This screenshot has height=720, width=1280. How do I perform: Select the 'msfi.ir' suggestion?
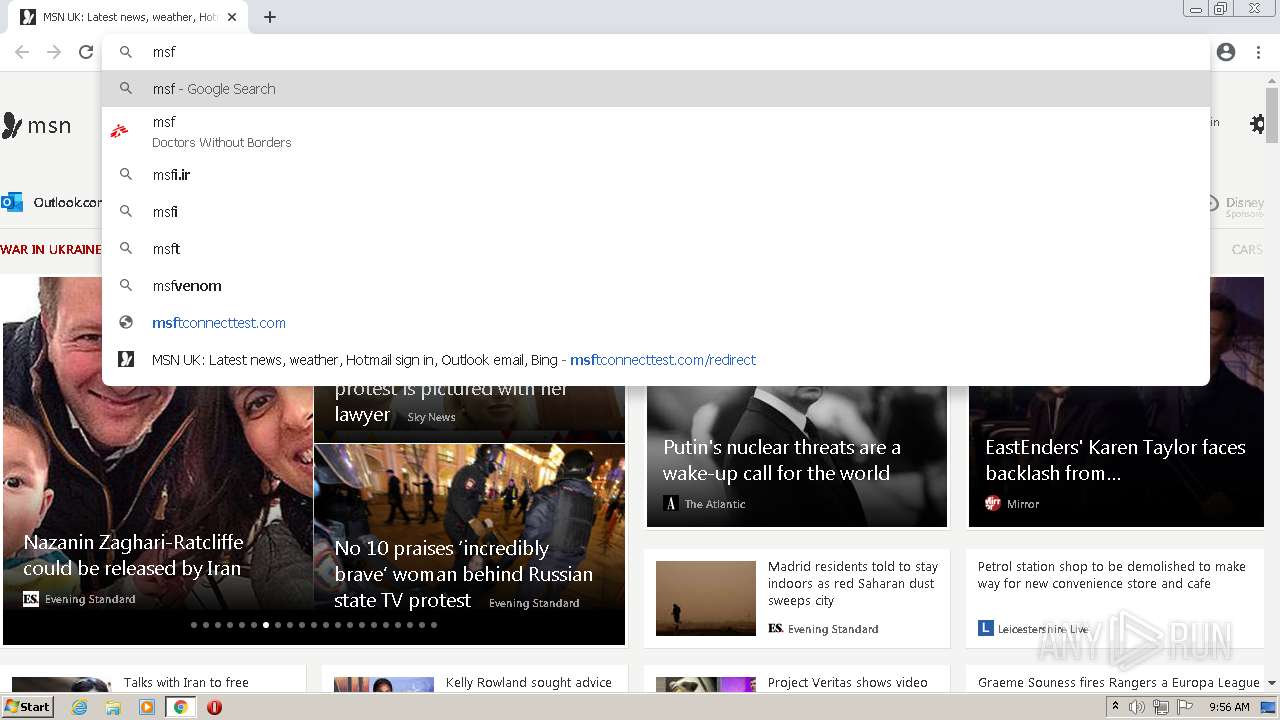(655, 175)
